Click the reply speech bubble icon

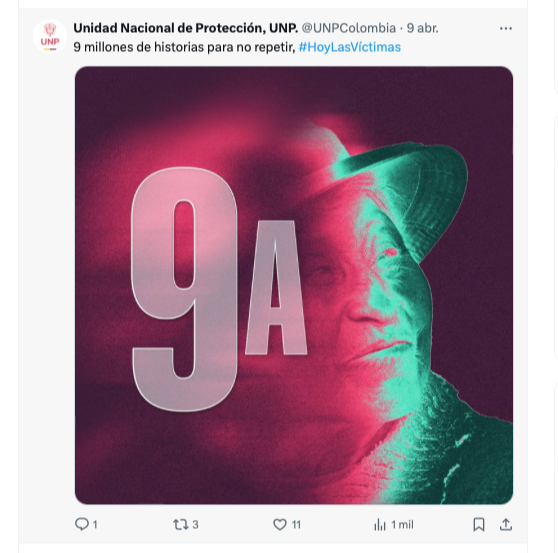(x=82, y=524)
